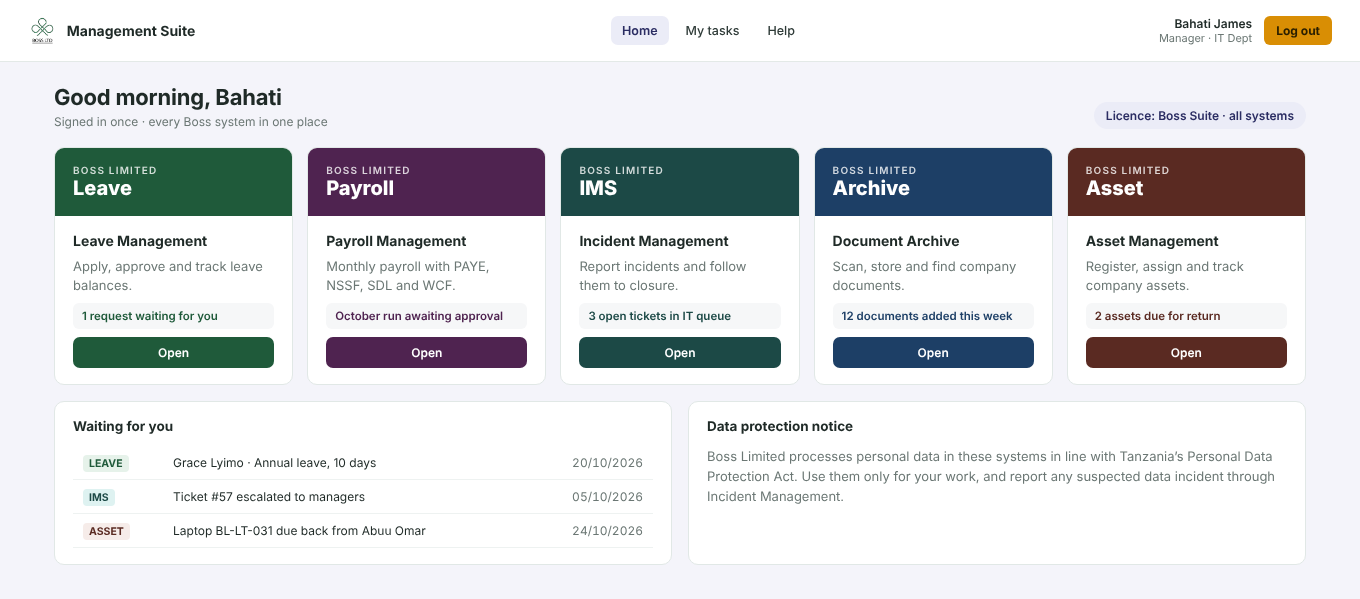The image size is (1360, 599).
Task: Open Leave Management system
Action: point(173,353)
